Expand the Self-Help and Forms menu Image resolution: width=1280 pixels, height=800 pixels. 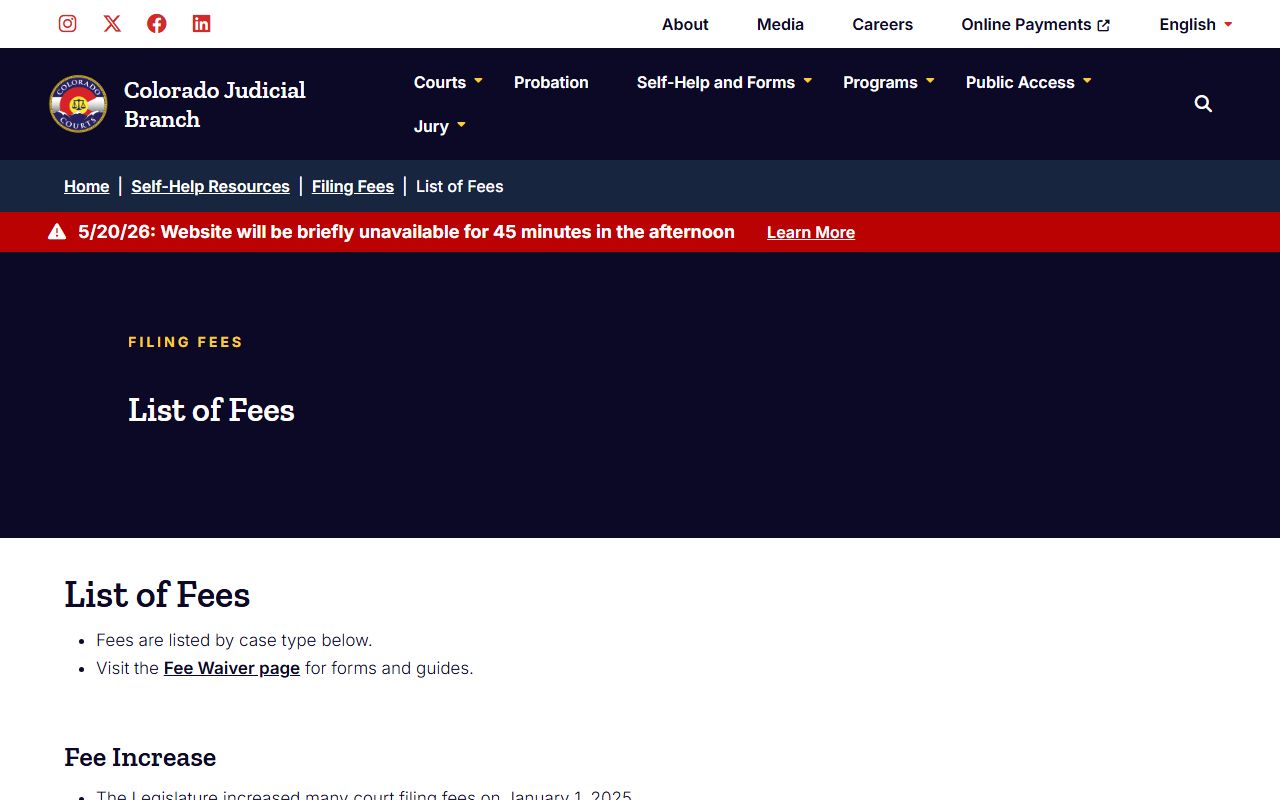[807, 80]
